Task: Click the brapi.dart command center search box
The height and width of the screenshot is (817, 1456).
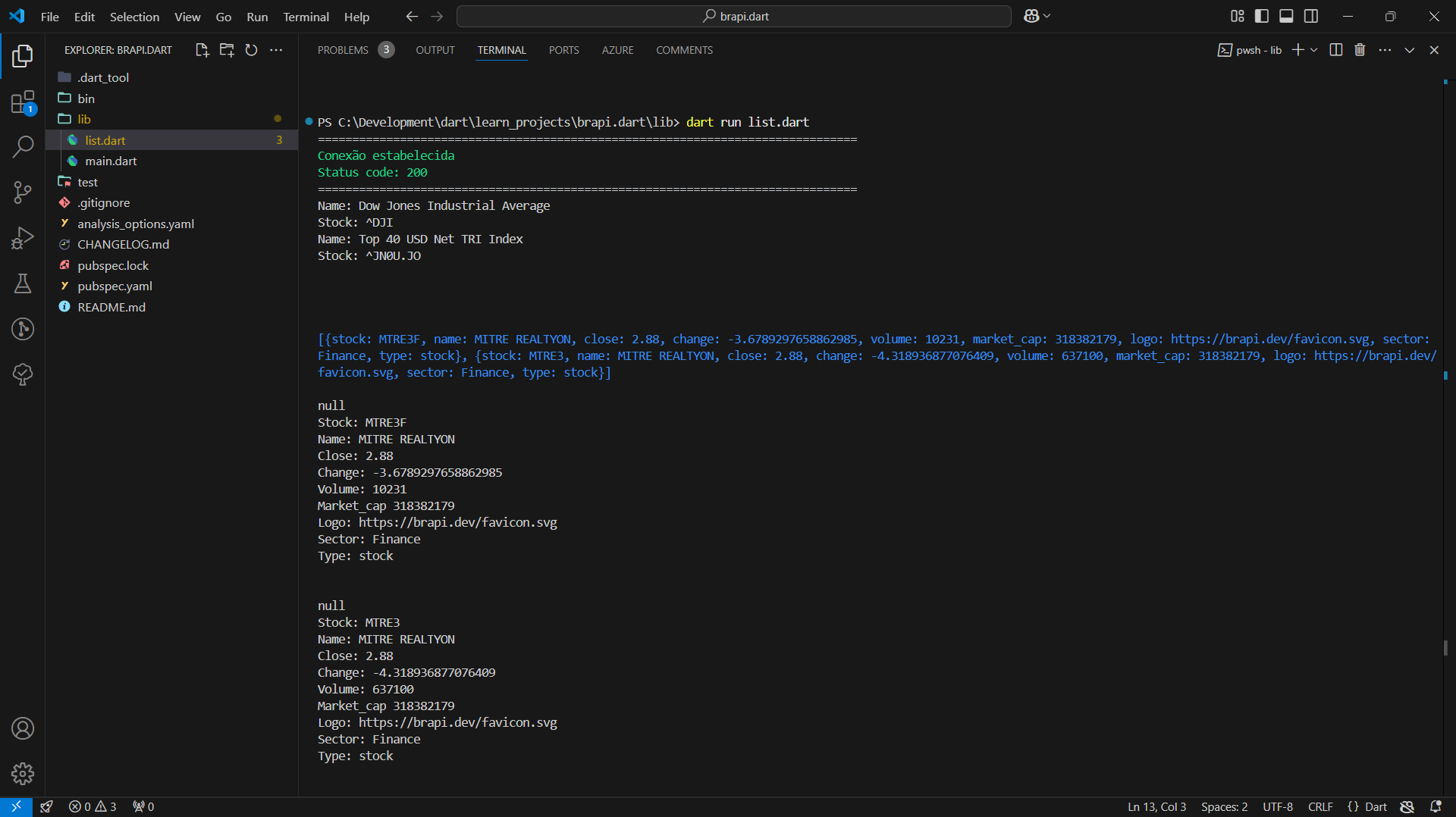Action: point(733,16)
